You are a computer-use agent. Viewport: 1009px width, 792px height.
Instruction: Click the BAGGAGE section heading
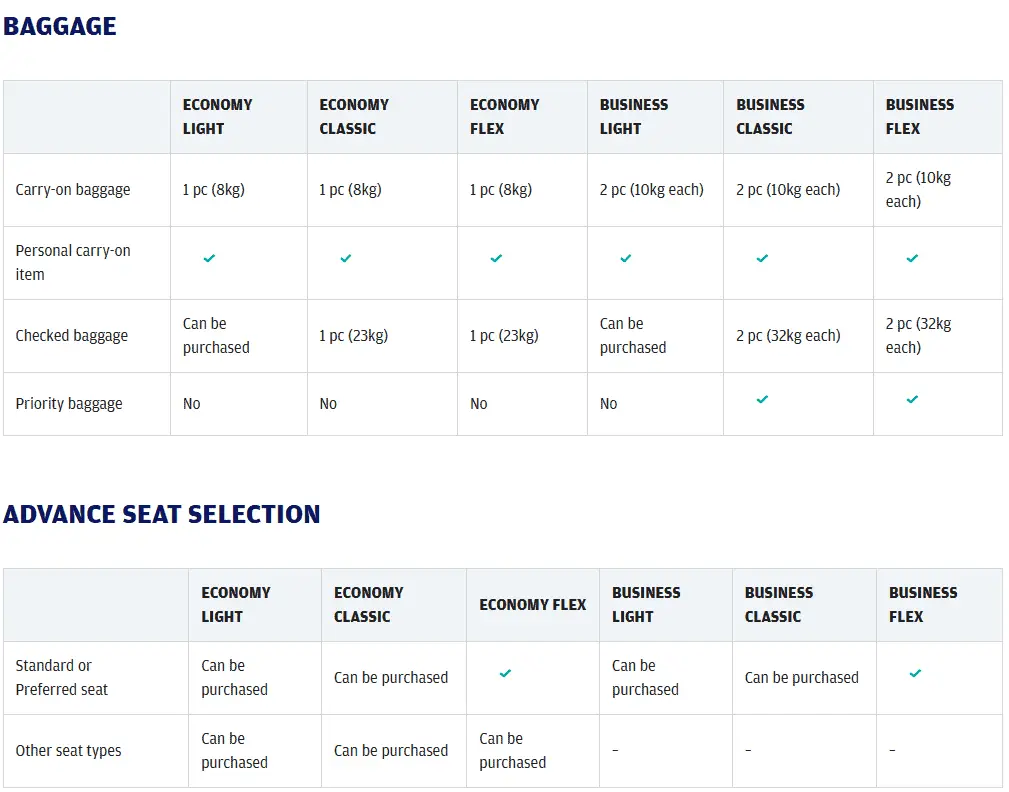click(60, 27)
